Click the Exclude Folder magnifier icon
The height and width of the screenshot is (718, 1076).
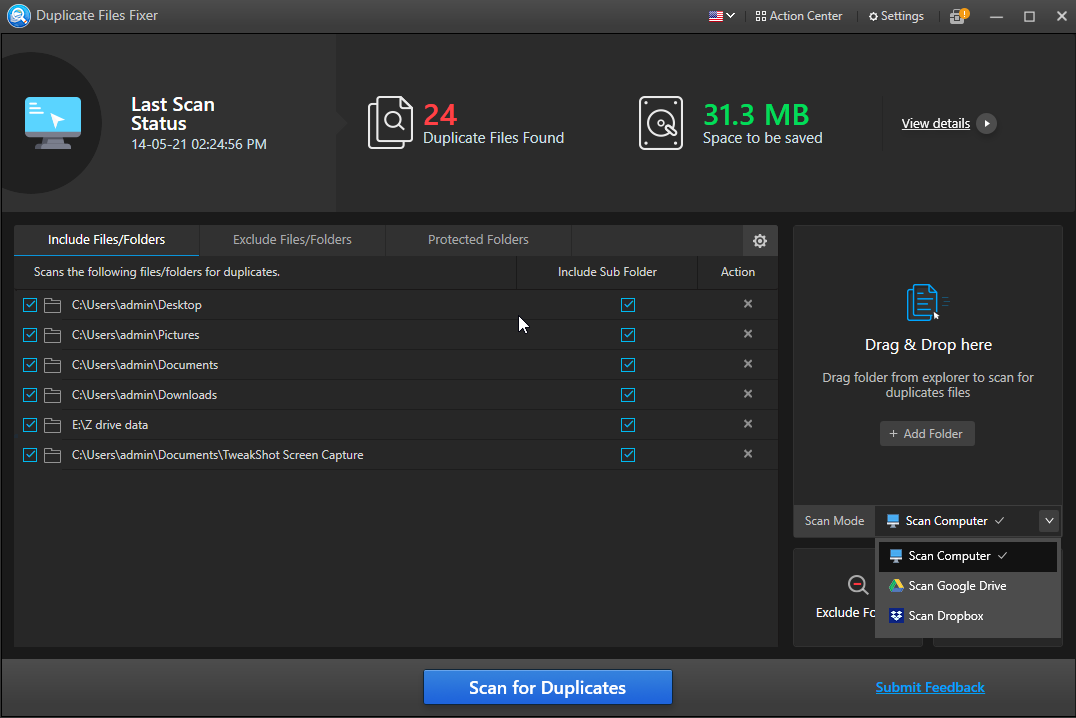[857, 585]
